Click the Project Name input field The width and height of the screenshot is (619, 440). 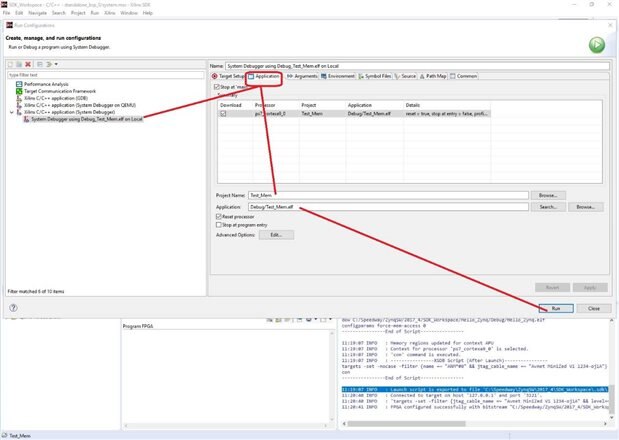(388, 195)
